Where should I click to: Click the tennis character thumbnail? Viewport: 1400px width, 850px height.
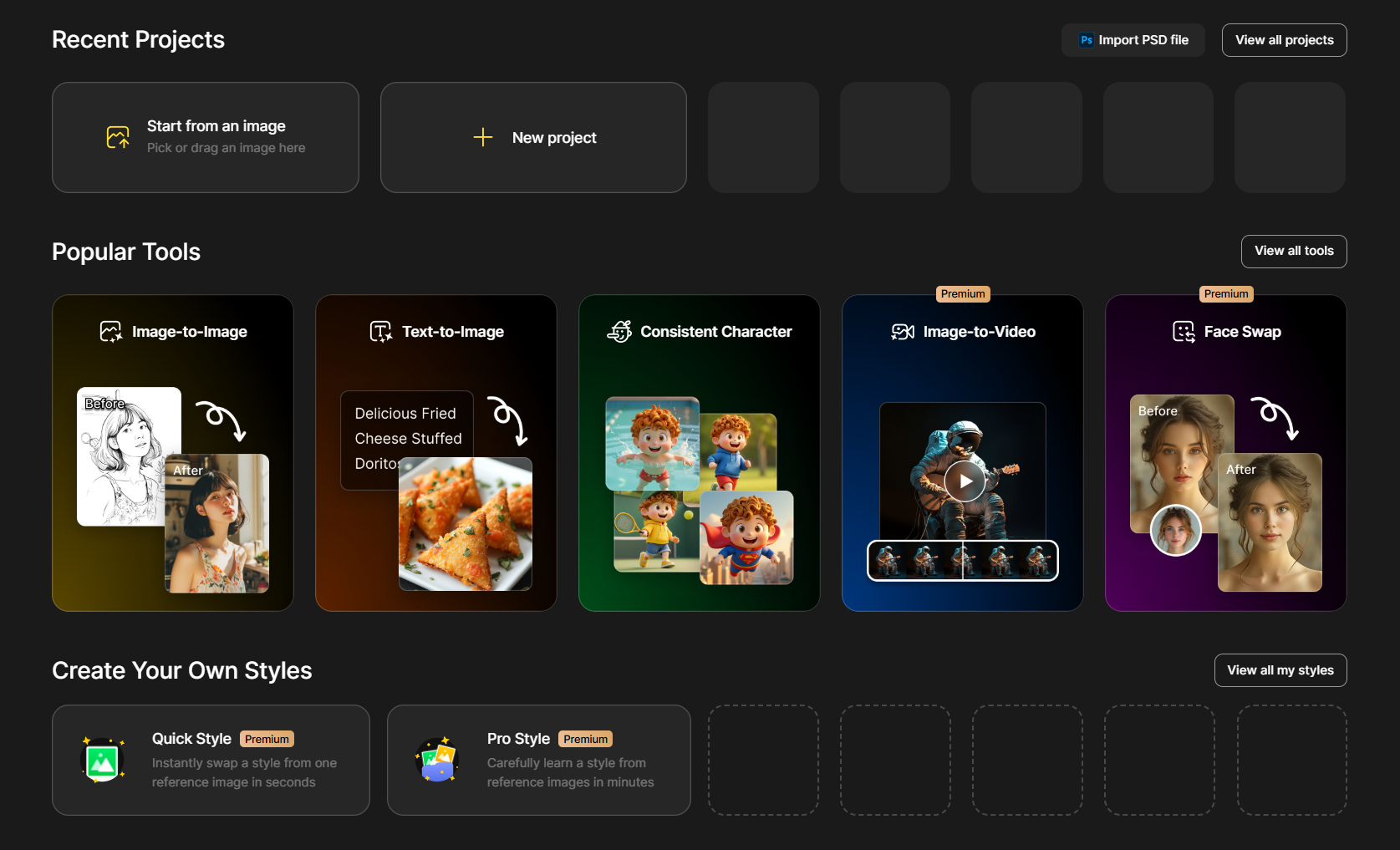point(656,532)
